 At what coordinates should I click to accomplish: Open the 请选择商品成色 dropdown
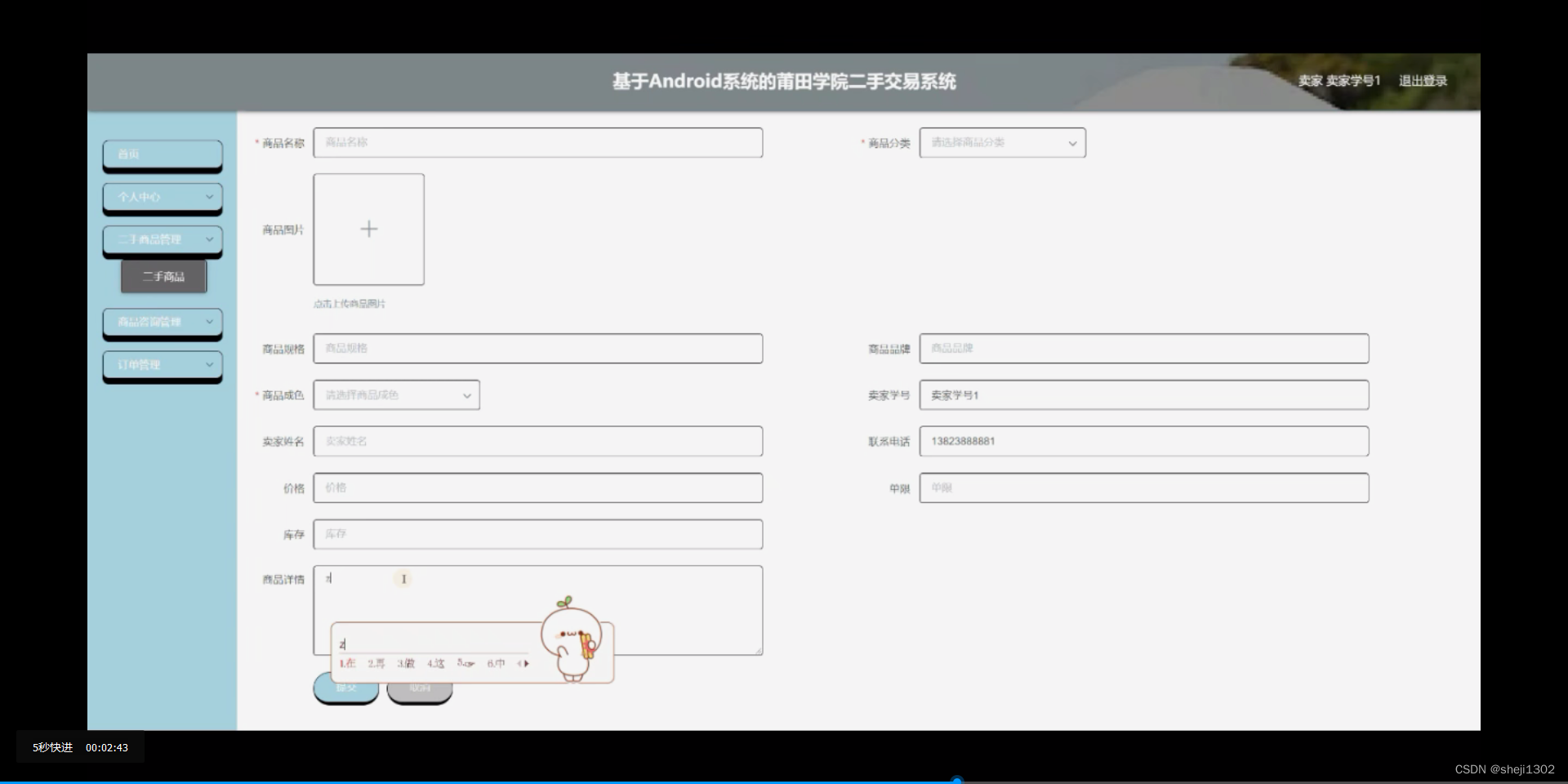click(x=396, y=394)
